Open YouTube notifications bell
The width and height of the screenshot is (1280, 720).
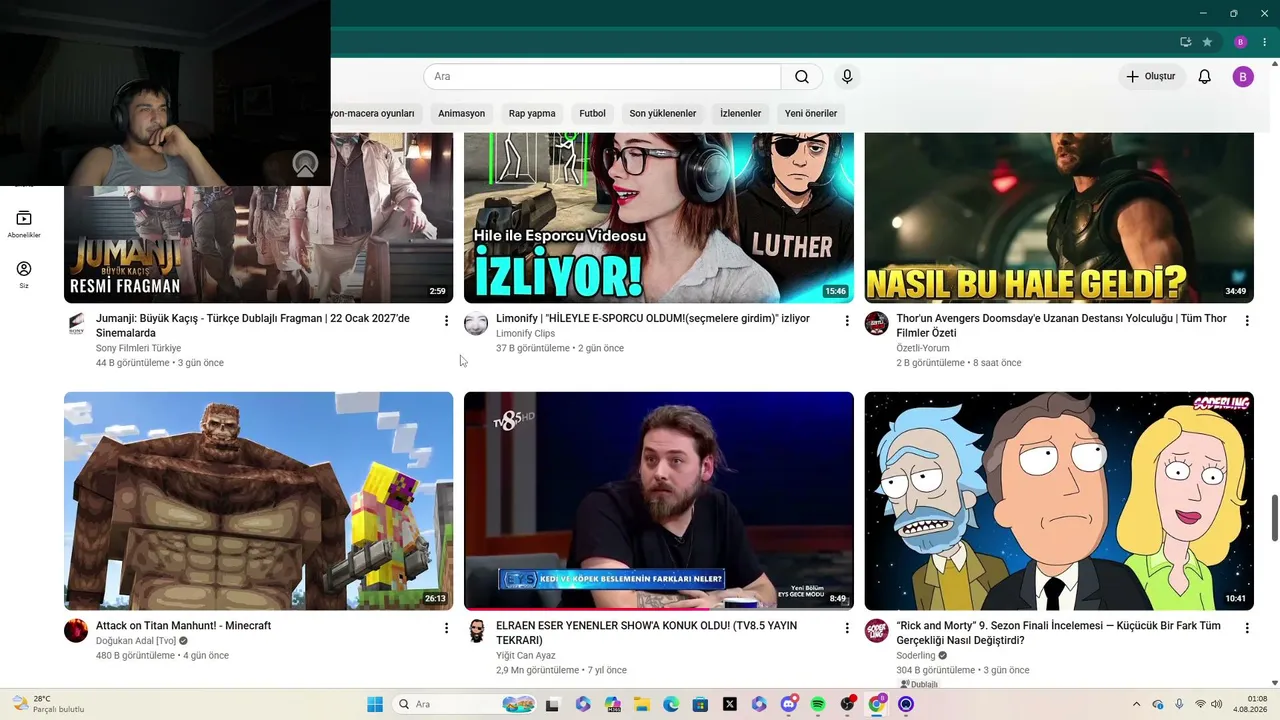(x=1205, y=77)
